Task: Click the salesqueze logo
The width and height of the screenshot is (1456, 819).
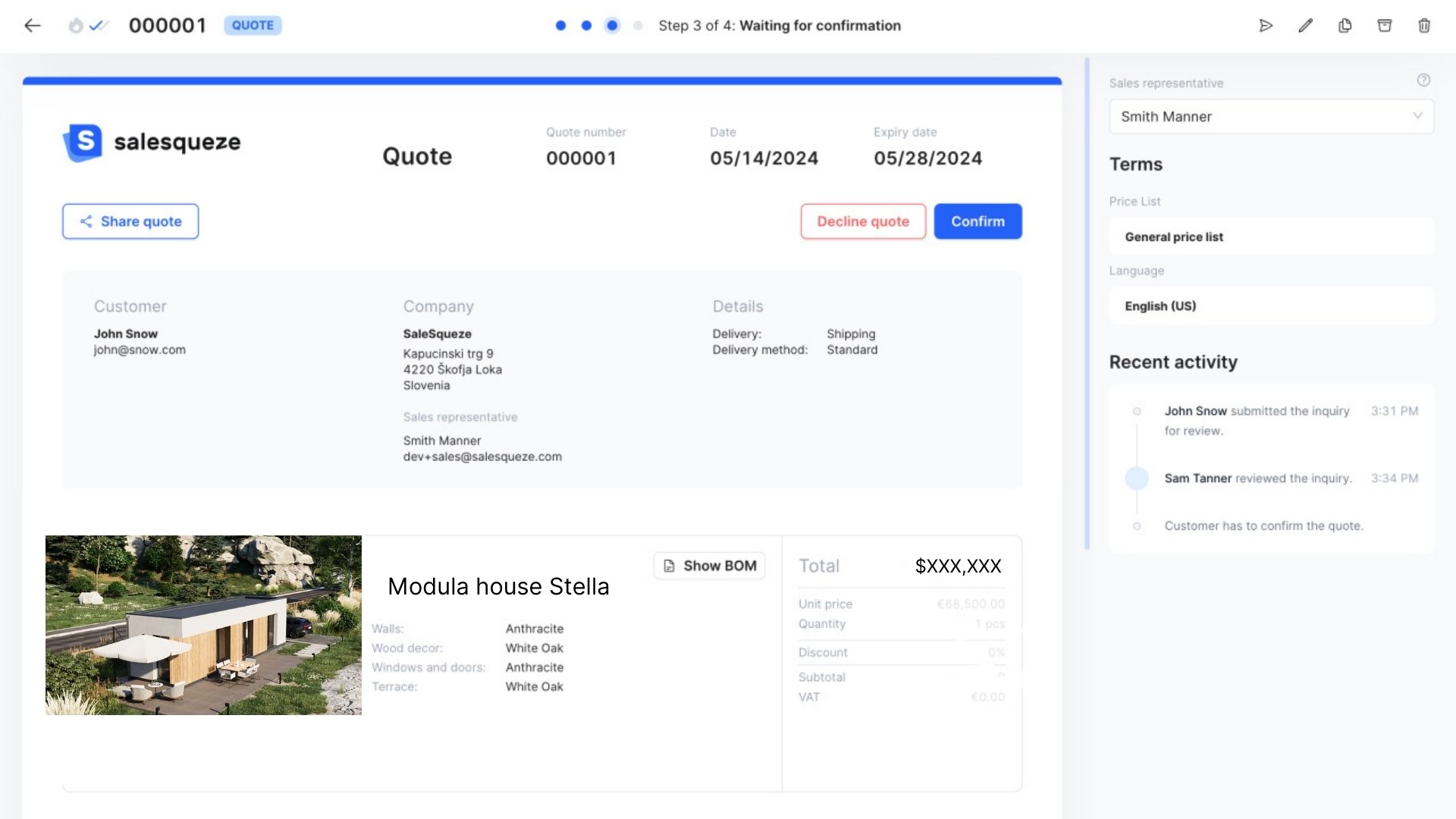Action: click(x=152, y=143)
